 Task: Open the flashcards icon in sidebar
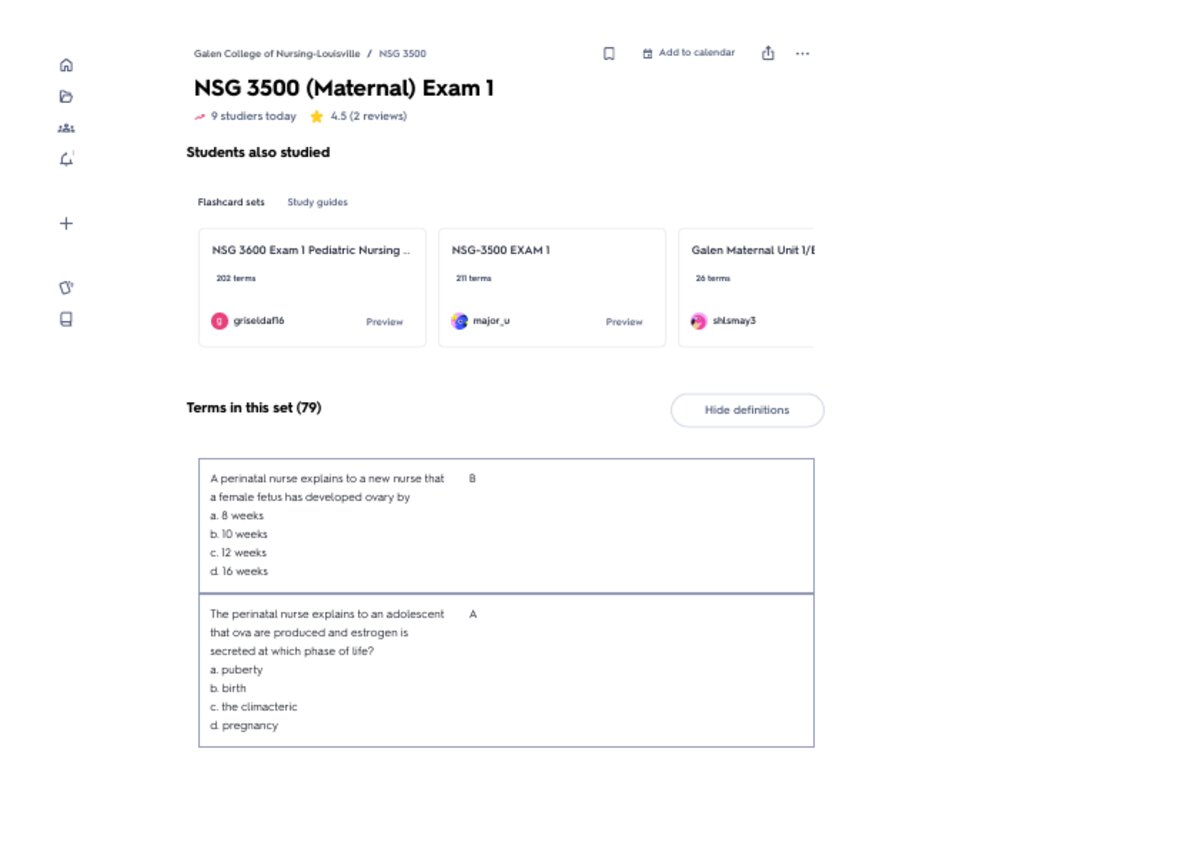coord(66,287)
